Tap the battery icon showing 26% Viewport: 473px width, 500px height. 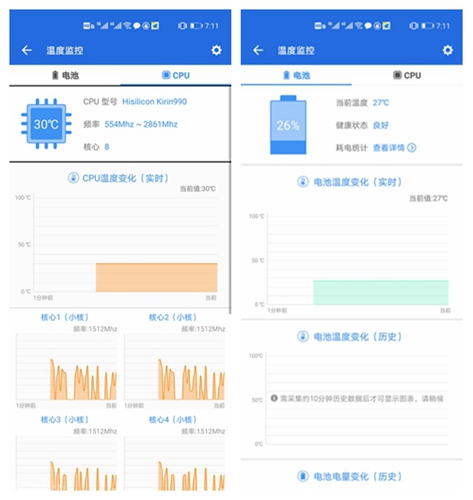click(x=288, y=125)
